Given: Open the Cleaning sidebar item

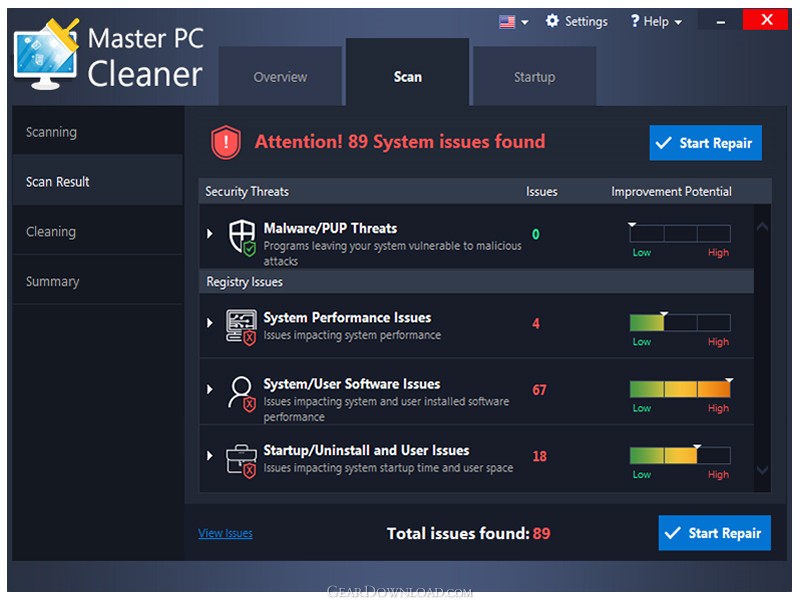Looking at the screenshot, I should pos(97,231).
